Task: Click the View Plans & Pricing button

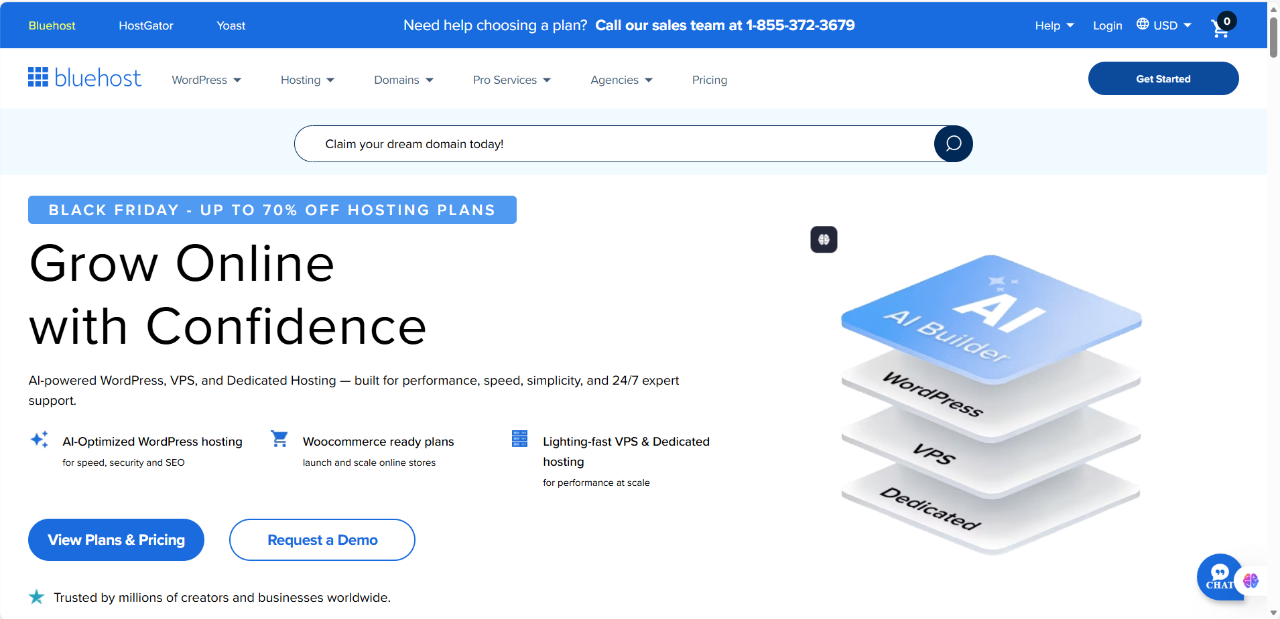Action: click(x=116, y=540)
